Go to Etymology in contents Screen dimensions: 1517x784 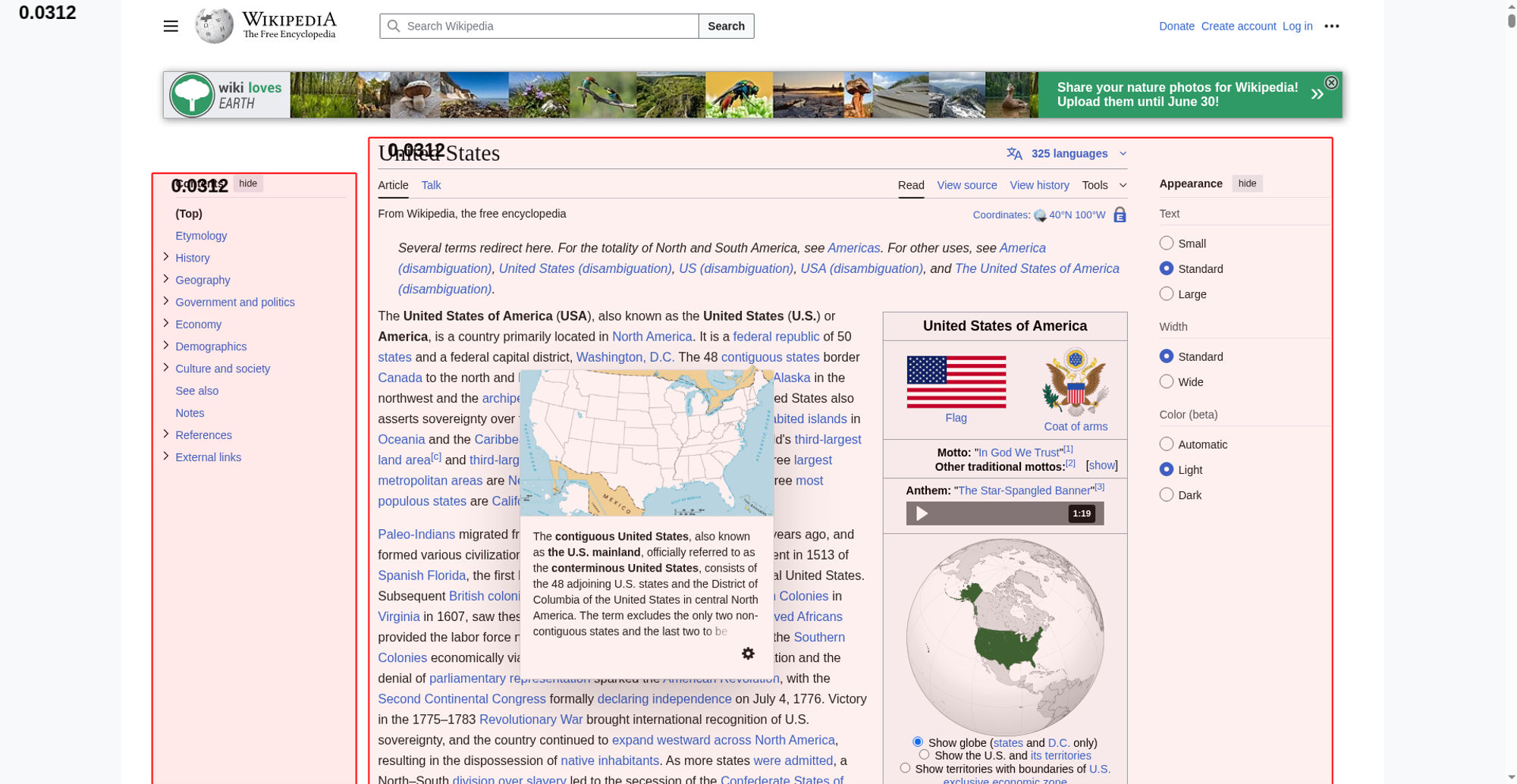201,236
